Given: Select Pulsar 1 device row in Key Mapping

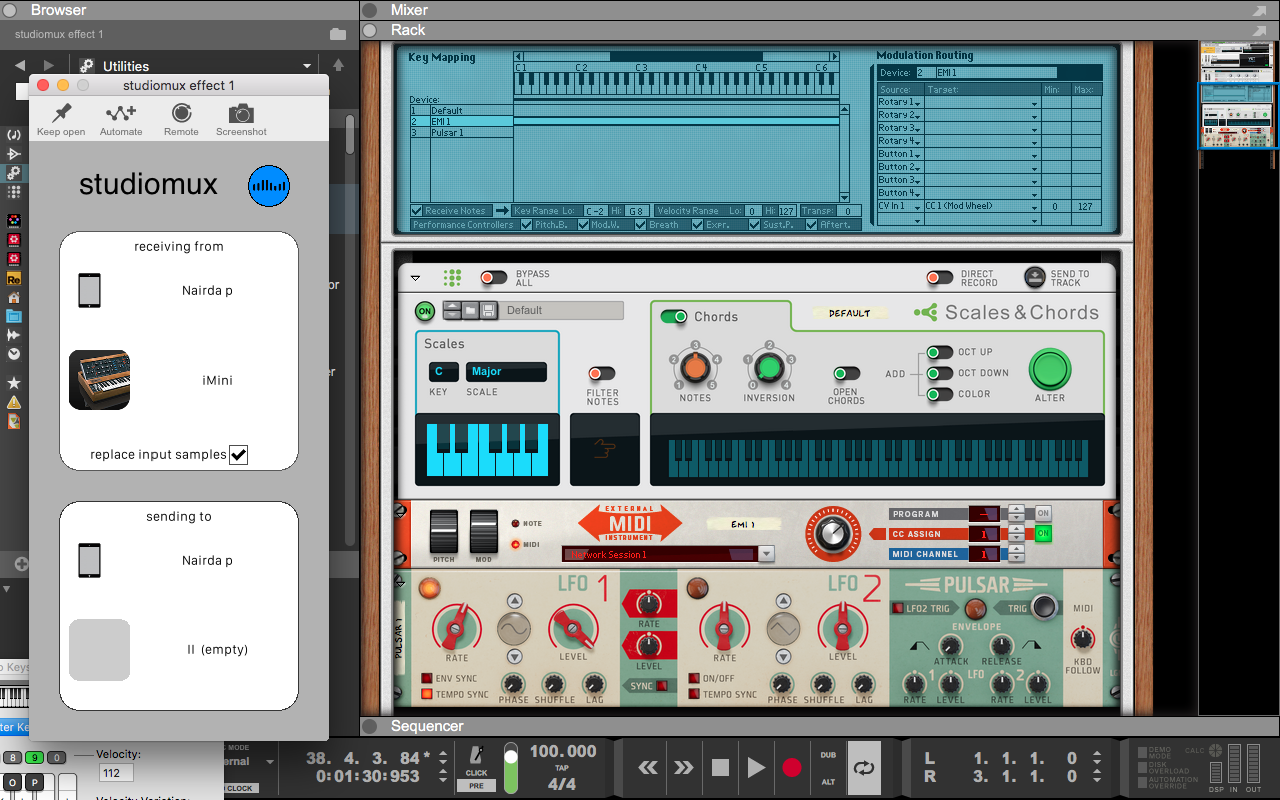Looking at the screenshot, I should 461,133.
